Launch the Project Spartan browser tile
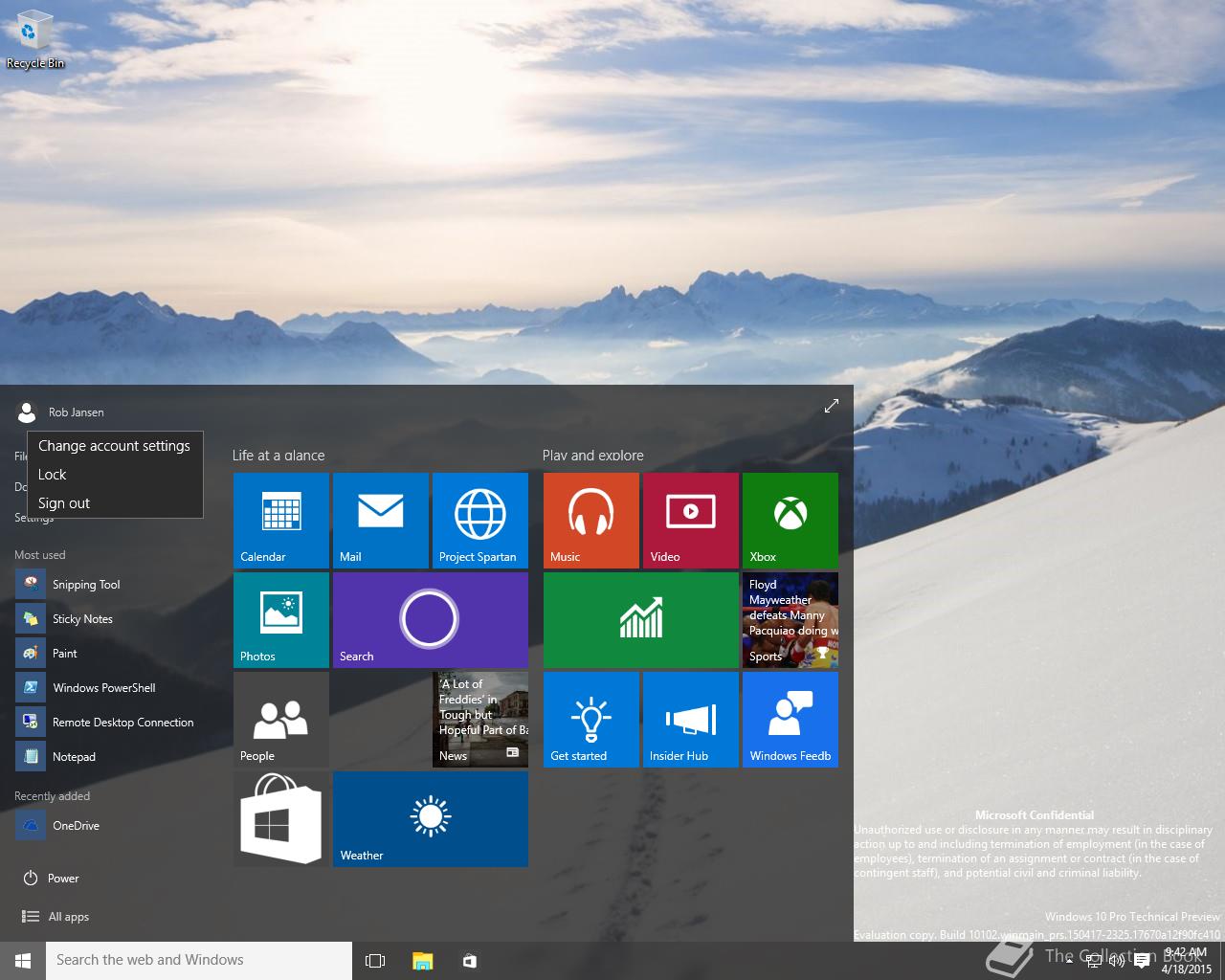This screenshot has height=980, width=1225. click(x=479, y=520)
